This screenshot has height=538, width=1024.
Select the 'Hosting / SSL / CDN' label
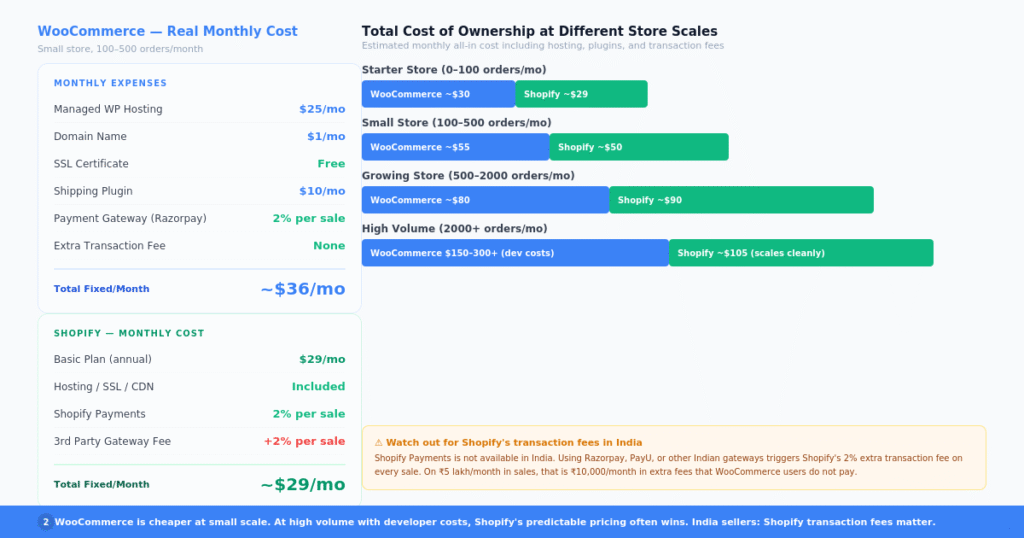[104, 387]
